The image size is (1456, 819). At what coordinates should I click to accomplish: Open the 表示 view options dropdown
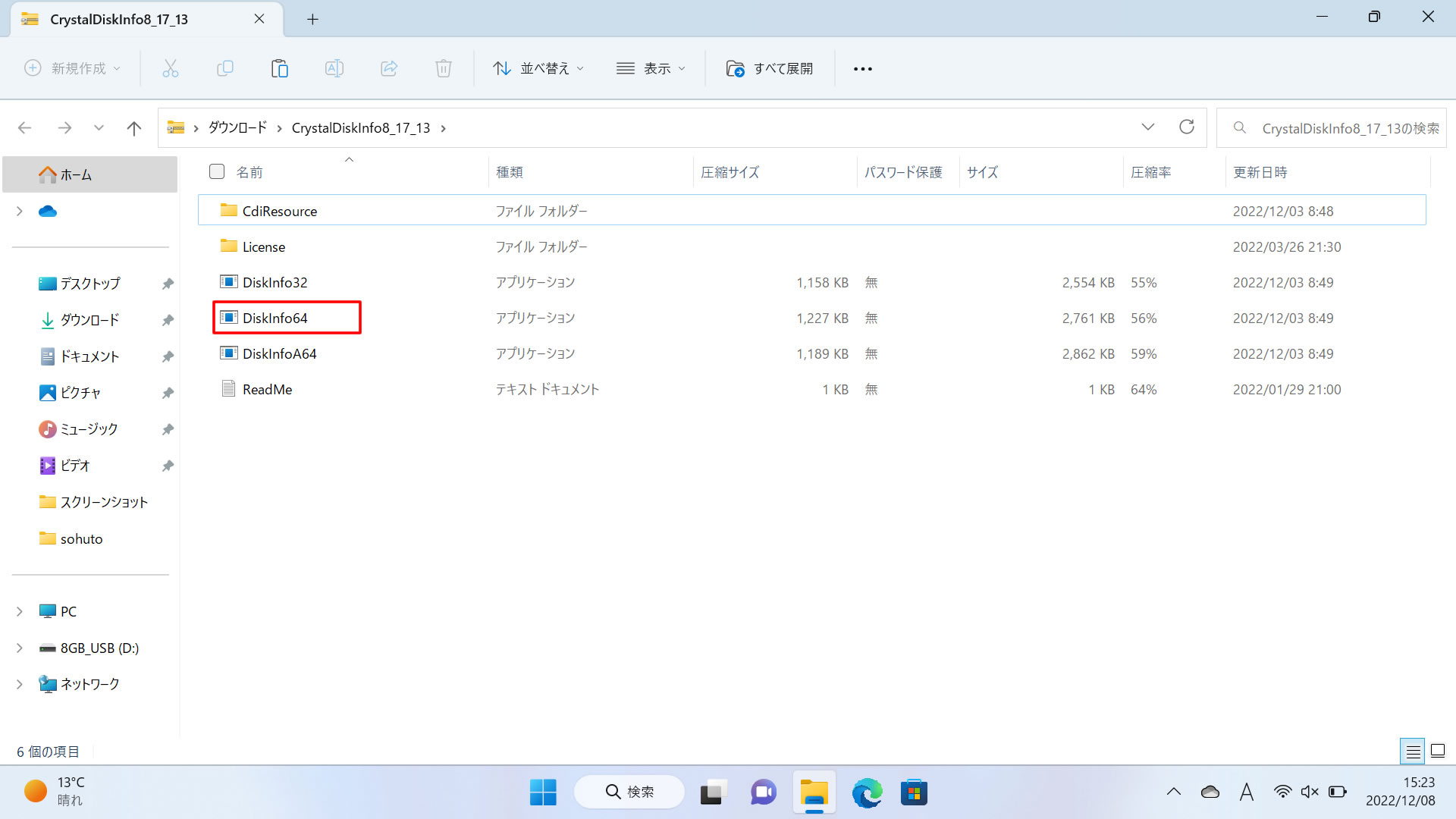click(651, 67)
